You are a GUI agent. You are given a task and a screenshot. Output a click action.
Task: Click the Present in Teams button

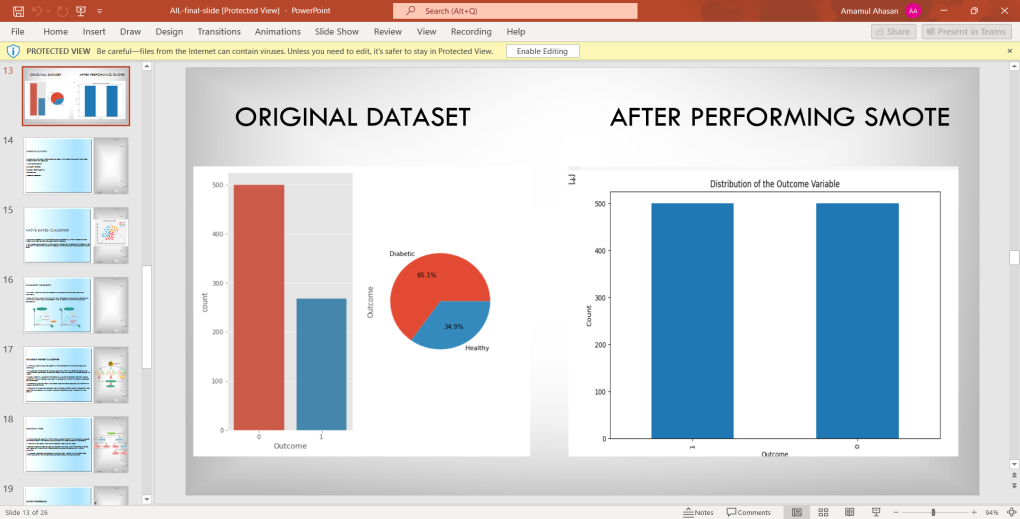tap(966, 31)
